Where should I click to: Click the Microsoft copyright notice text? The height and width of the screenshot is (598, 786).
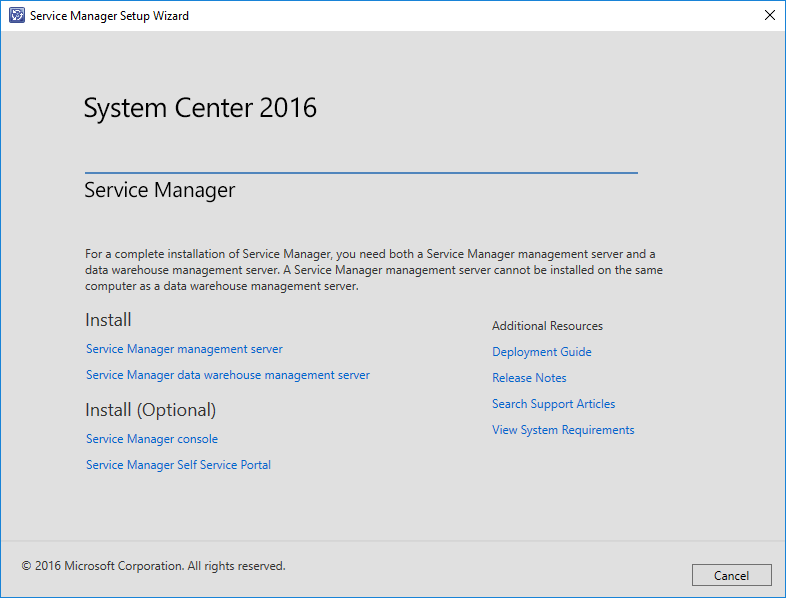pyautogui.click(x=154, y=566)
